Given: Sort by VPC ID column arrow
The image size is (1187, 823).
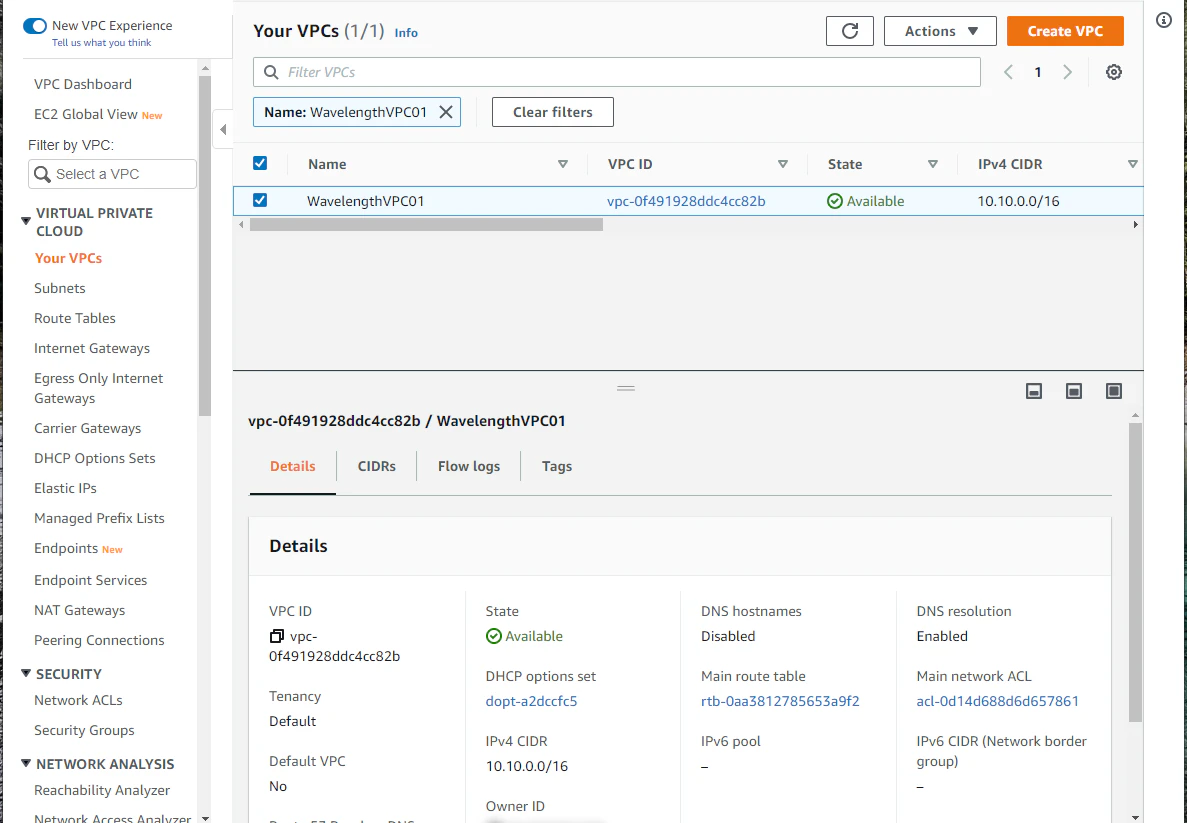Looking at the screenshot, I should tap(783, 164).
